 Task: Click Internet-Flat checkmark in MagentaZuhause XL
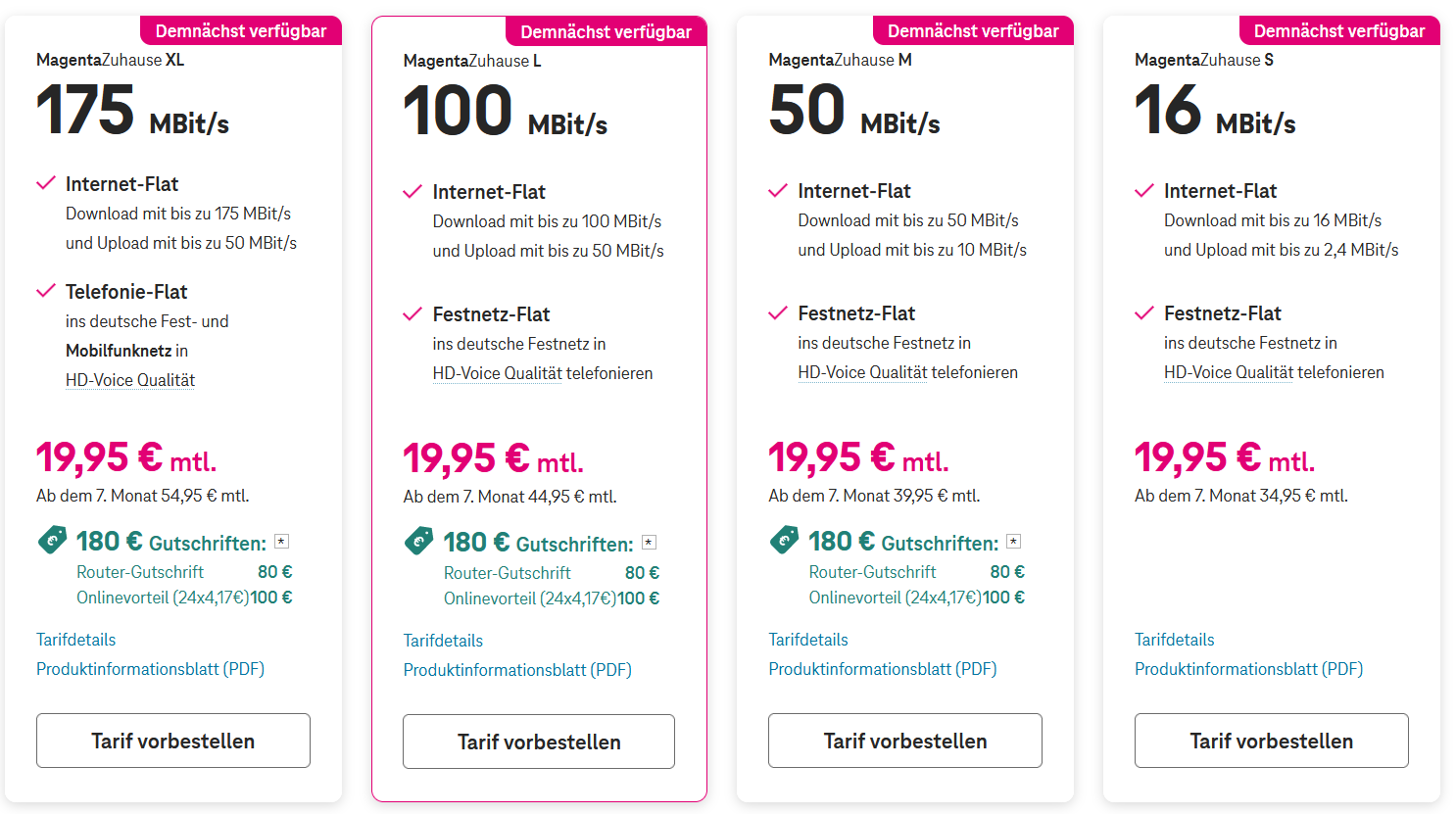(45, 183)
